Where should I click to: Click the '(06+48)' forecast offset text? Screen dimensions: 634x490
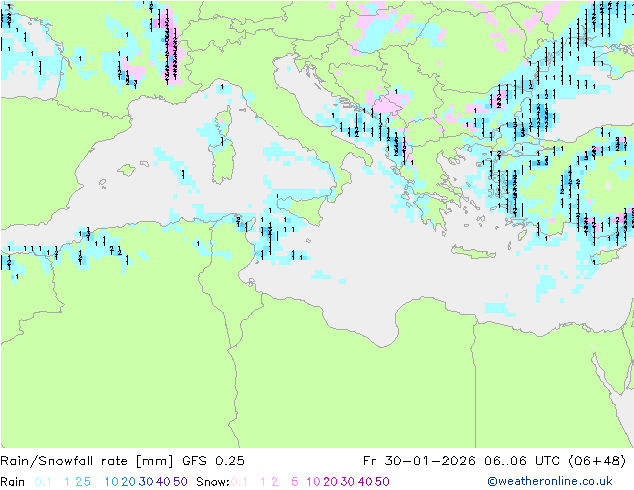tap(597, 461)
